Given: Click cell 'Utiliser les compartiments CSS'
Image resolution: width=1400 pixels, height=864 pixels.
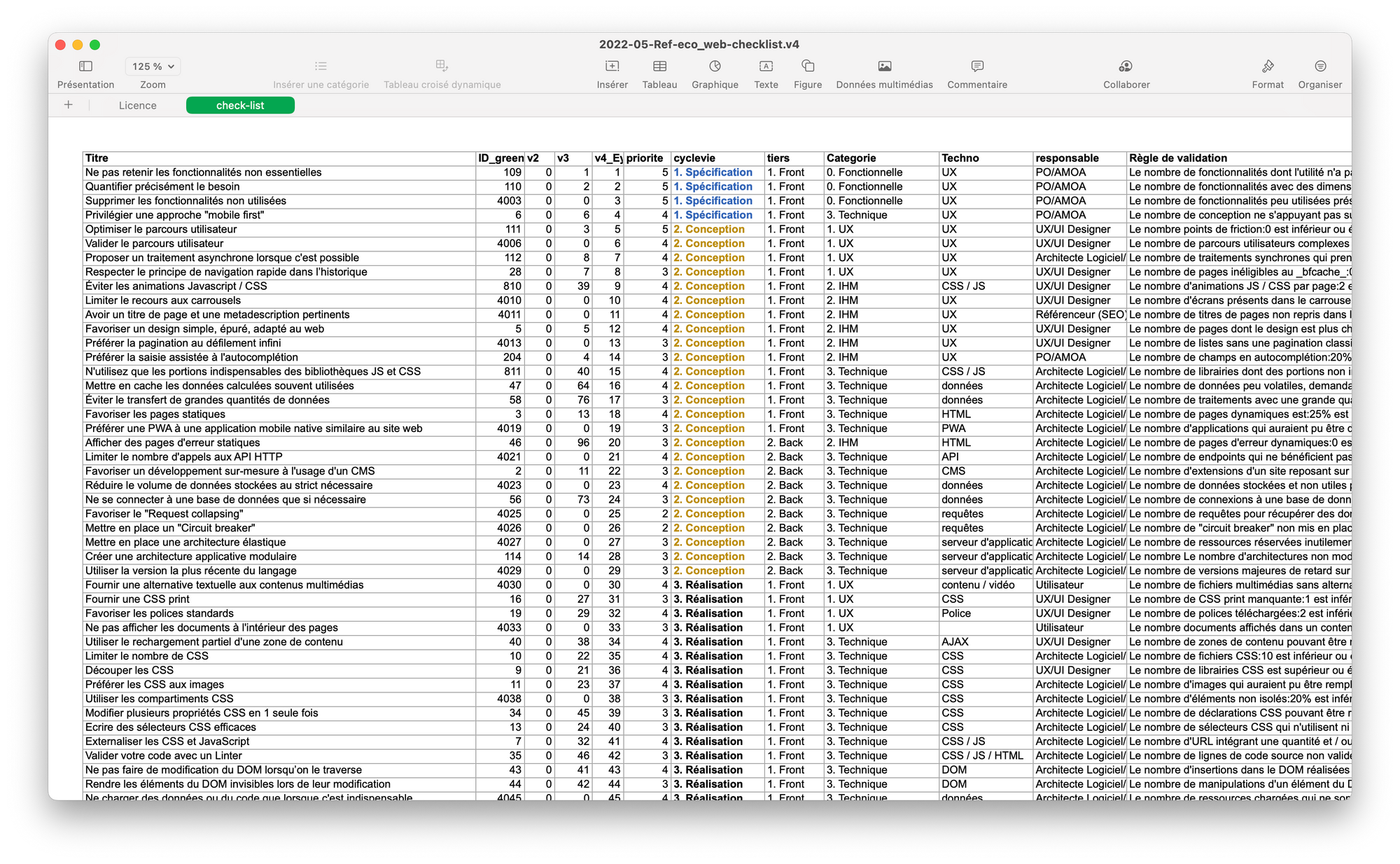Looking at the screenshot, I should (279, 699).
